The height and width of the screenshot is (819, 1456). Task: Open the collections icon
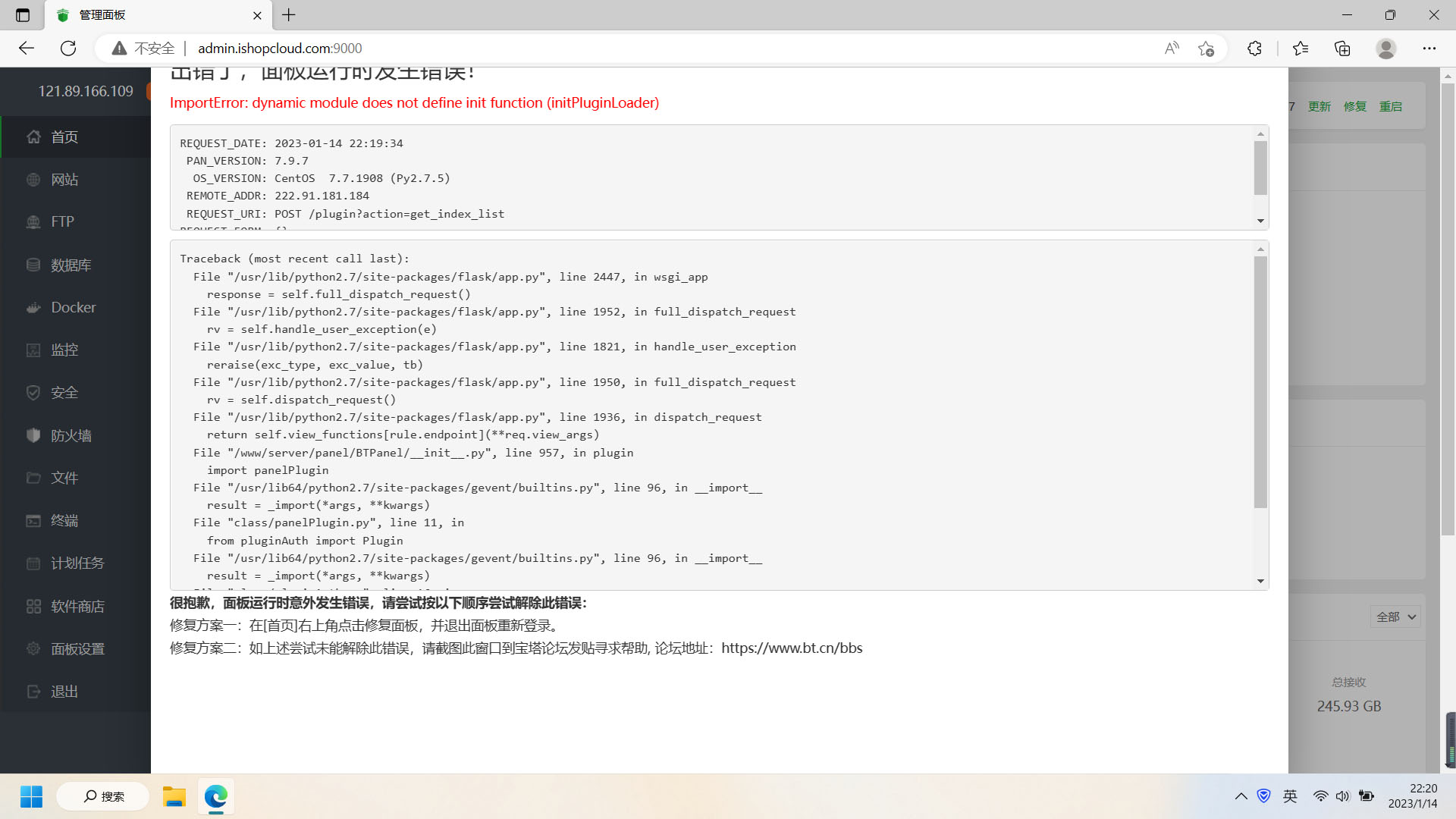click(1342, 48)
